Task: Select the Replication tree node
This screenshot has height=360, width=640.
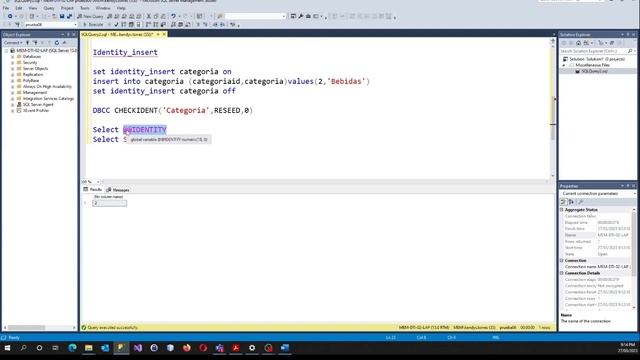Action: pyautogui.click(x=33, y=75)
